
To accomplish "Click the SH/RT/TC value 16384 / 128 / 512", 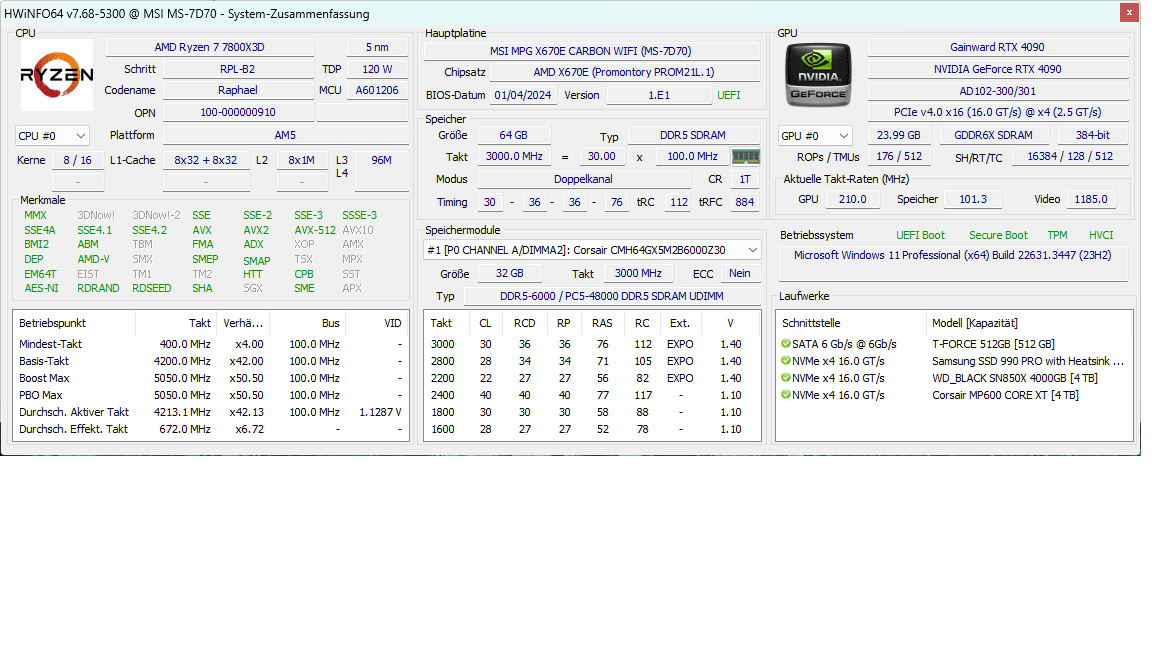I will click(x=1070, y=156).
